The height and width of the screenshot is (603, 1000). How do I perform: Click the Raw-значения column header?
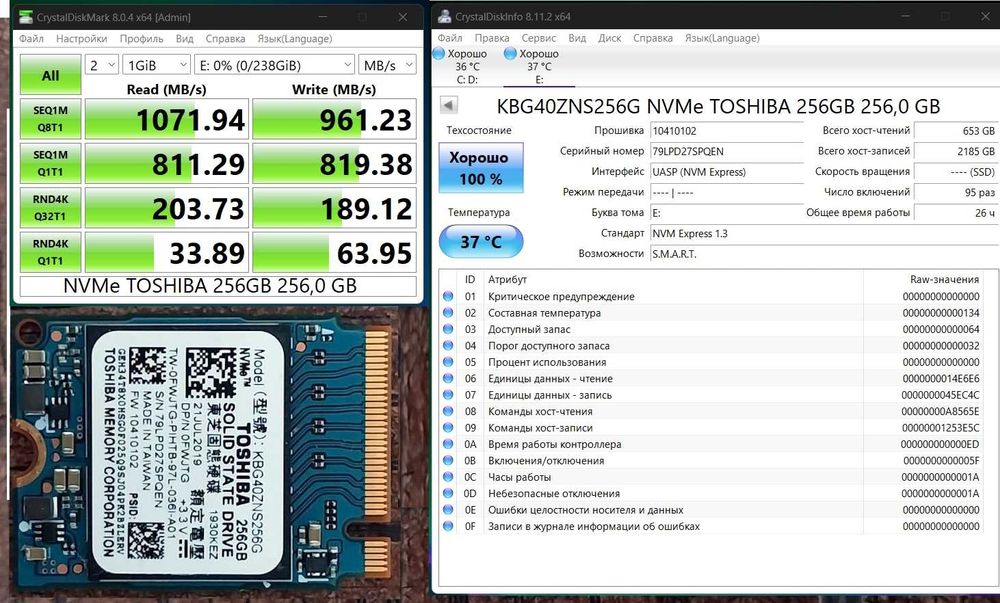[944, 279]
